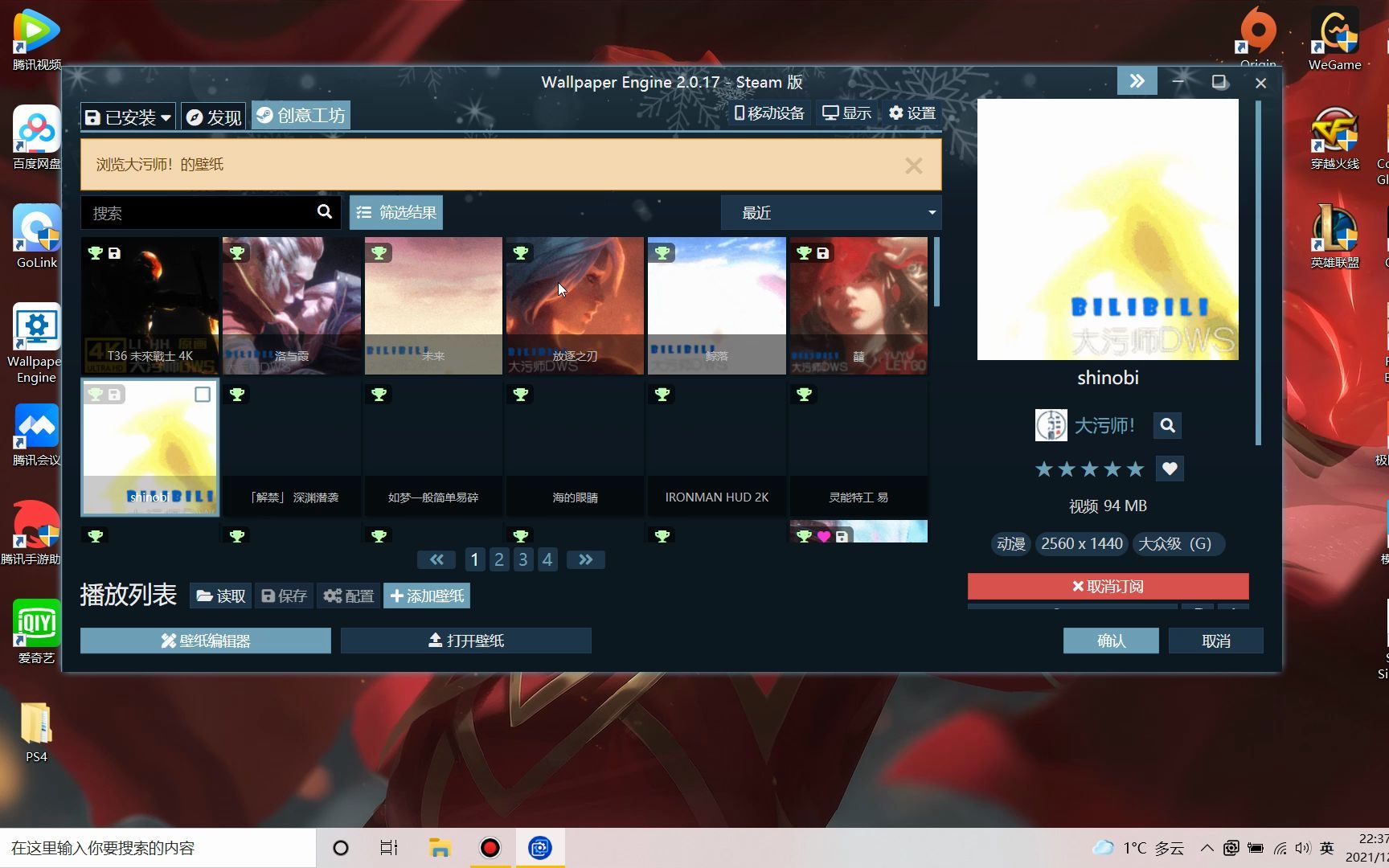Go to page 2 of results
The width and height of the screenshot is (1389, 868).
pos(499,559)
